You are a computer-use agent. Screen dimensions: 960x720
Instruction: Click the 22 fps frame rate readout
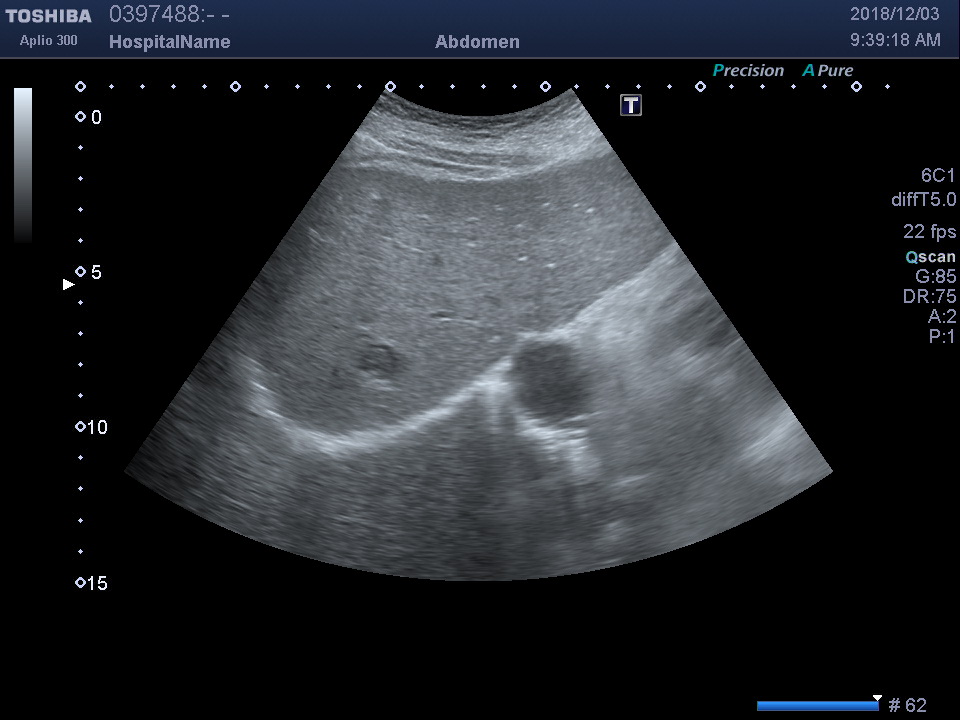click(929, 231)
